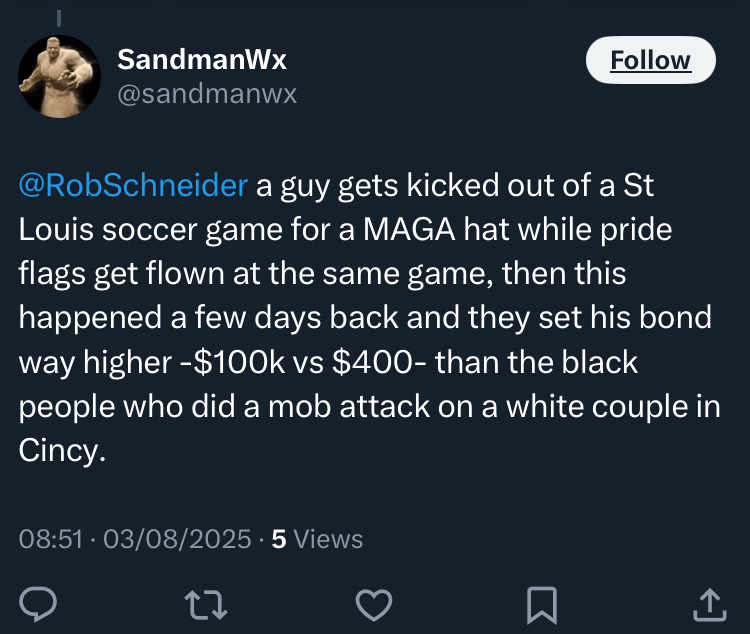Open the @RobSchneider mention

tap(132, 186)
